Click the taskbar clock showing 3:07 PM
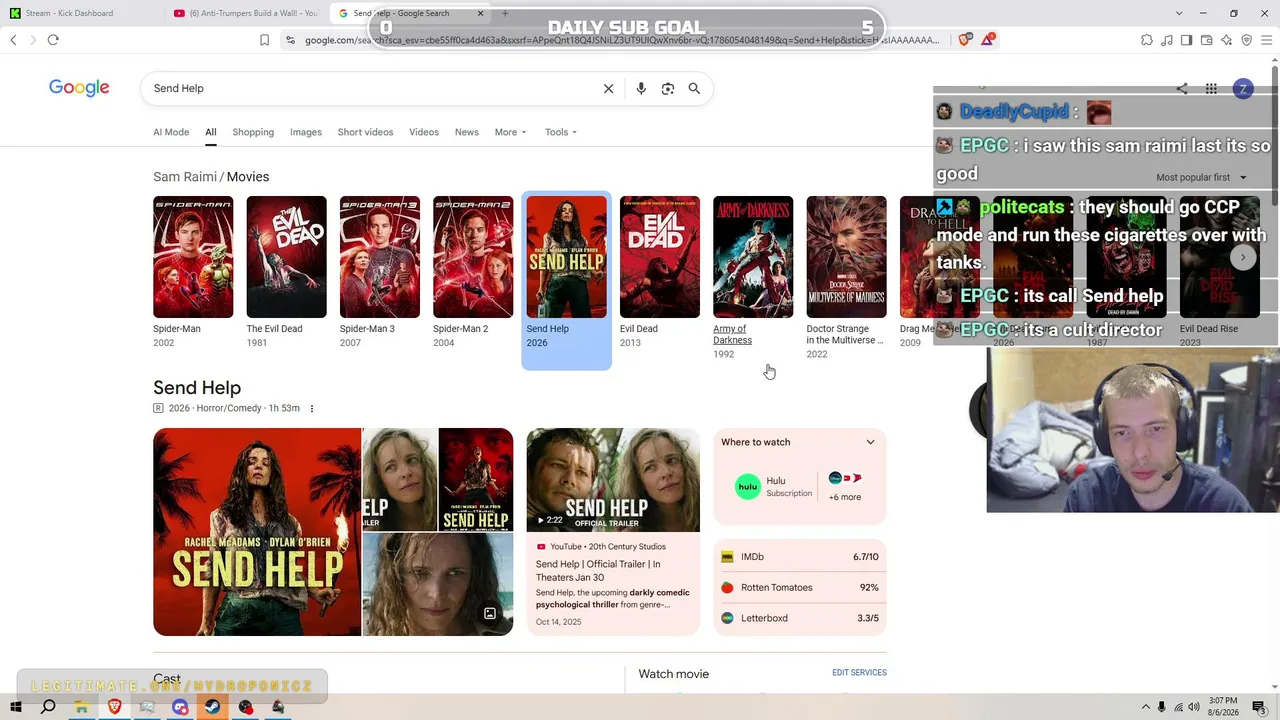Screen dimensions: 1280x720 1223,706
